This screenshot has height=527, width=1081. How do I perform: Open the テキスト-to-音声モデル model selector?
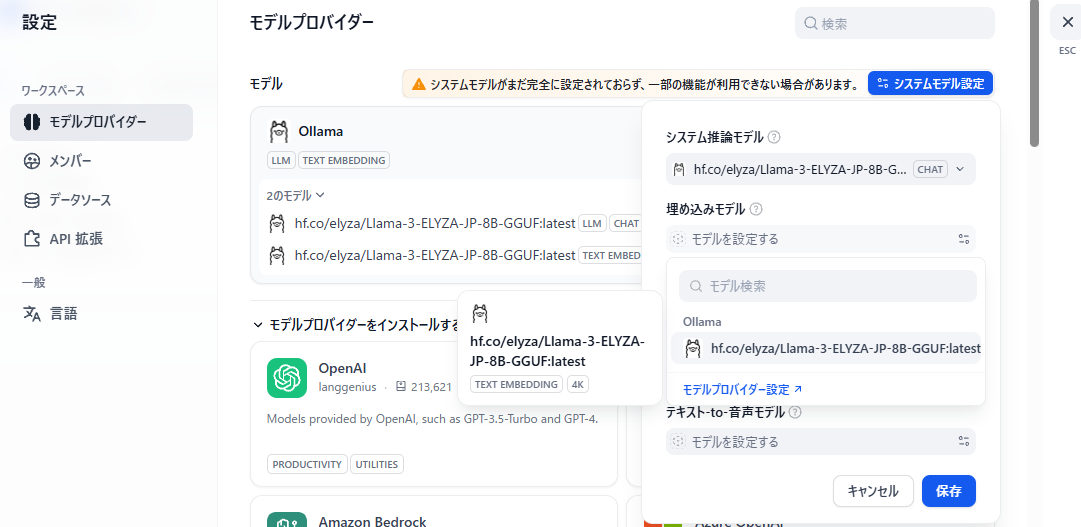(821, 441)
